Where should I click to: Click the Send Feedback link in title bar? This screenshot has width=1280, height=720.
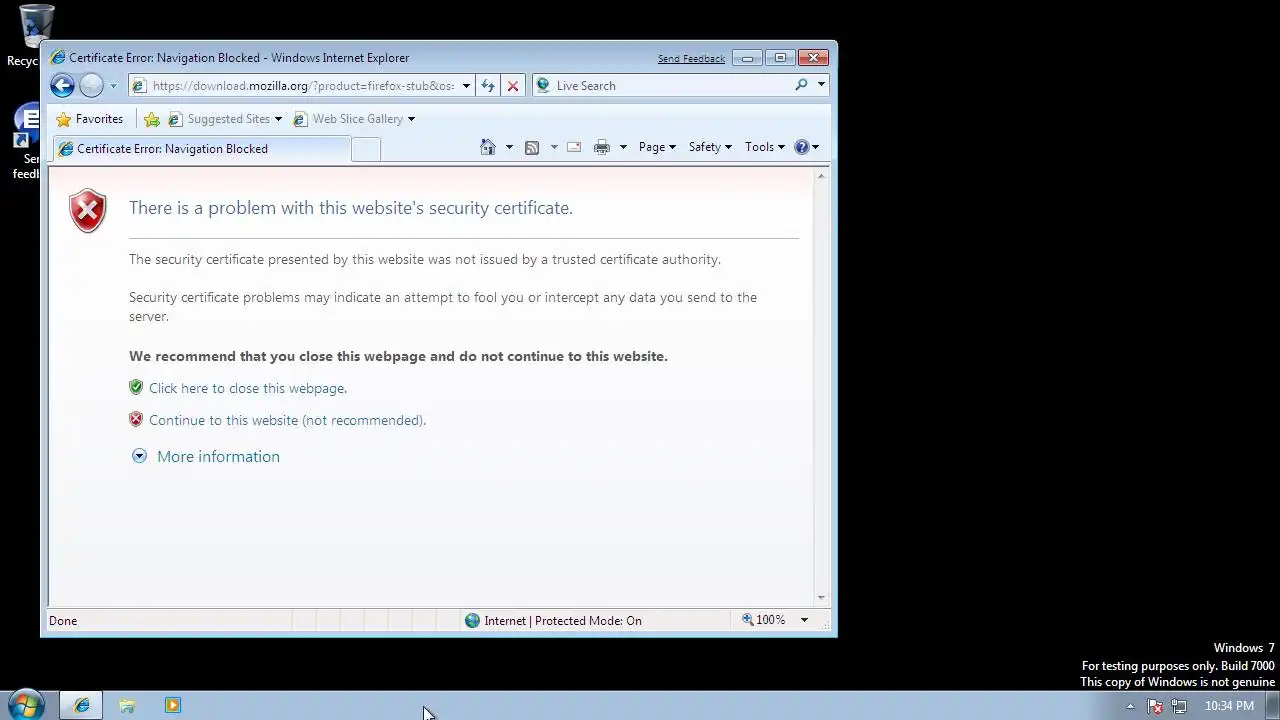click(691, 59)
